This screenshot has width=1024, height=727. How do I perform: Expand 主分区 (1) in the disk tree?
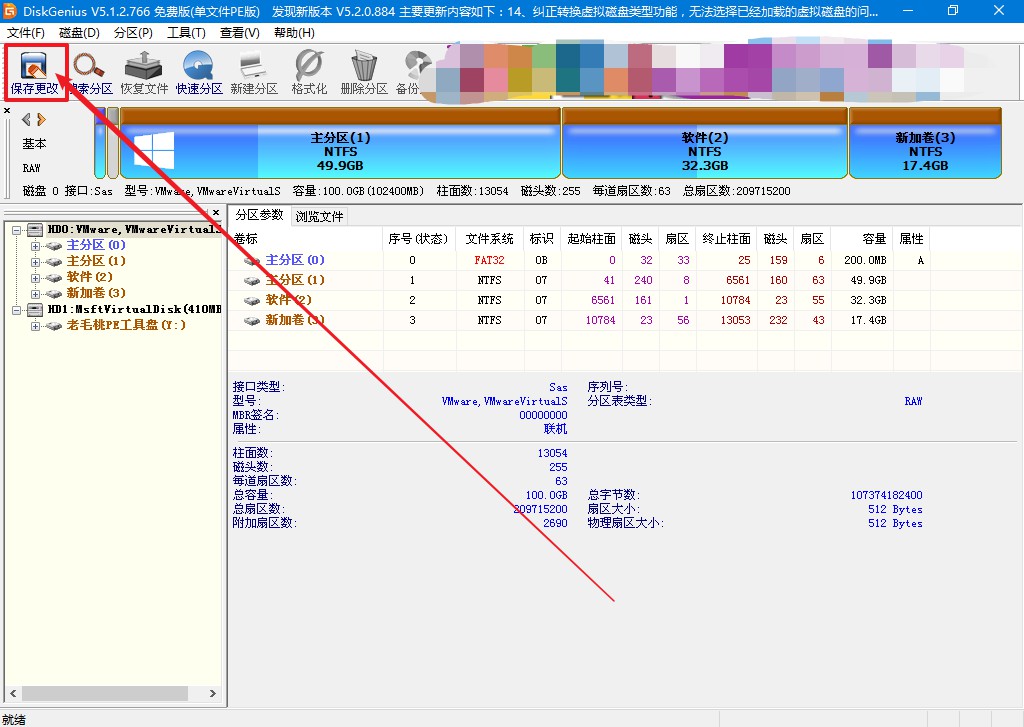point(35,262)
